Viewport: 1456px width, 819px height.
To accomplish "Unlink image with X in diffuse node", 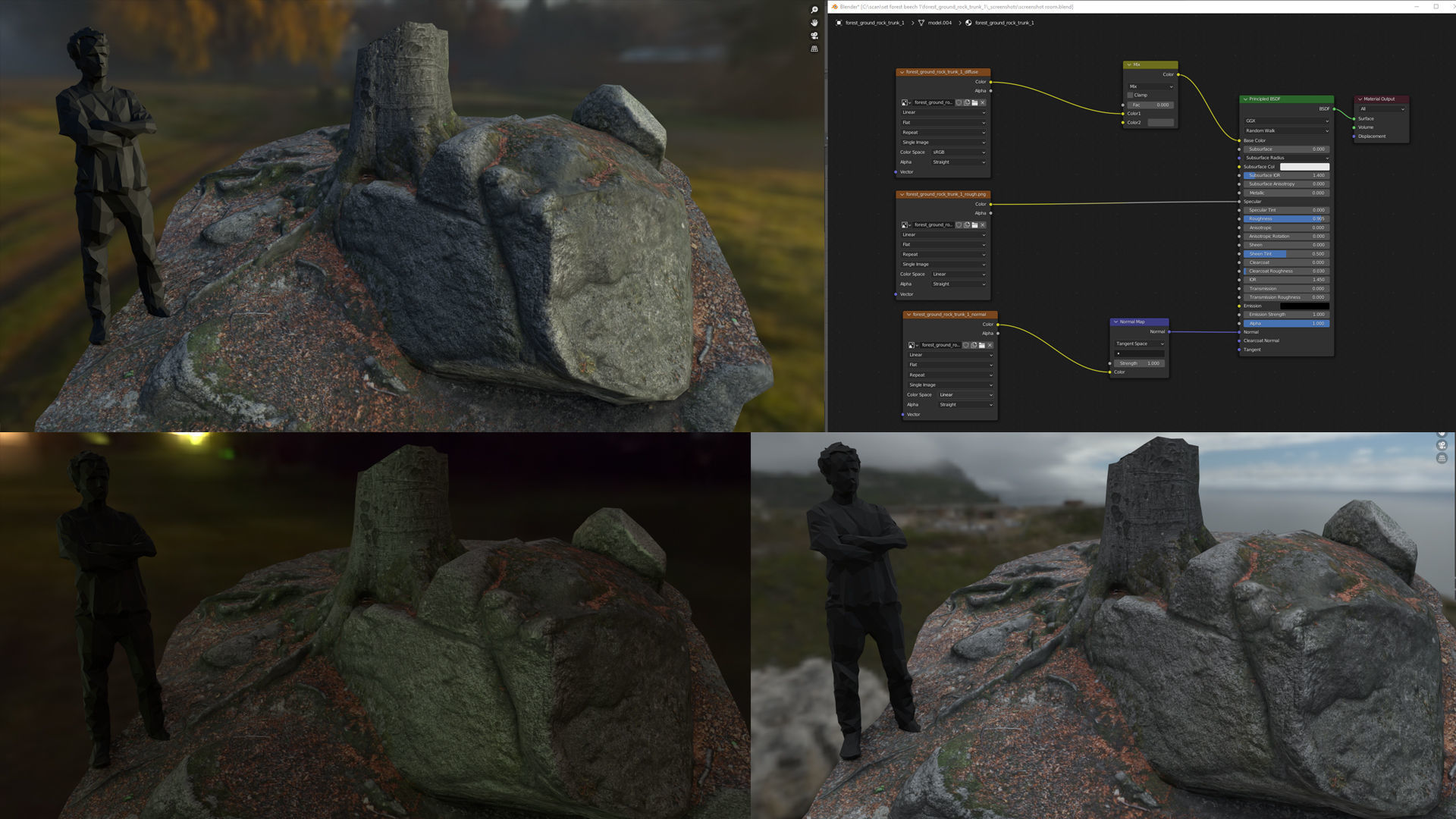I will (983, 102).
